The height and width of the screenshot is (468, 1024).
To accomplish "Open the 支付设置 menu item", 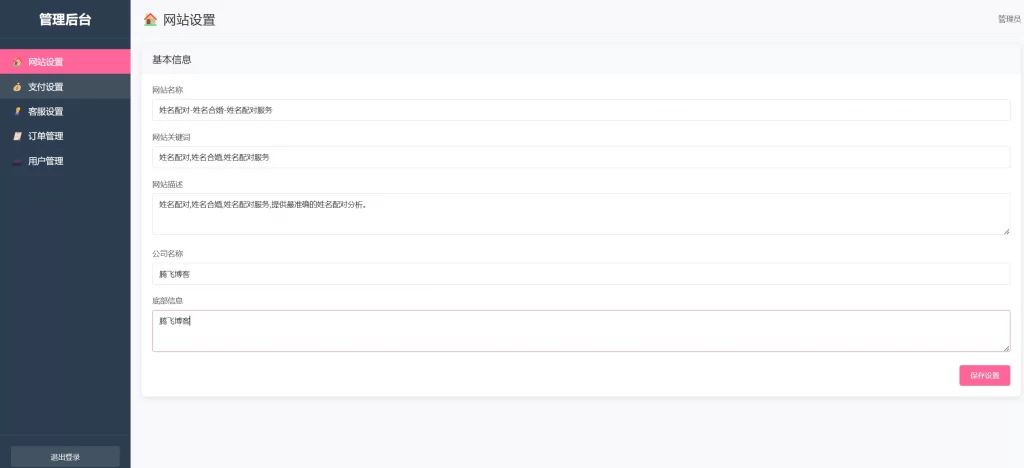I will 46,87.
